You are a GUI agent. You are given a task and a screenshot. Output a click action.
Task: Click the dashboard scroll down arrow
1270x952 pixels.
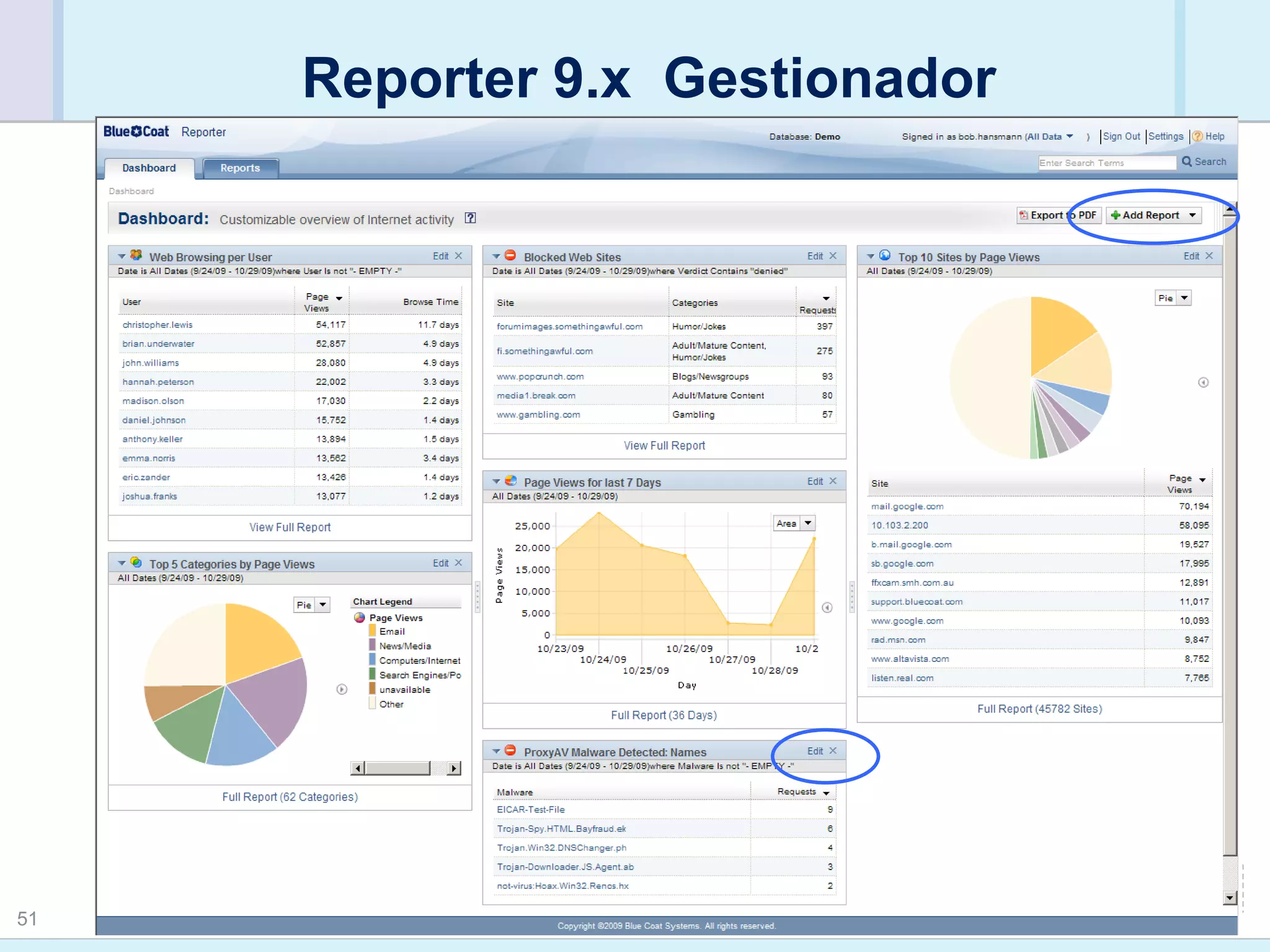[1230, 897]
